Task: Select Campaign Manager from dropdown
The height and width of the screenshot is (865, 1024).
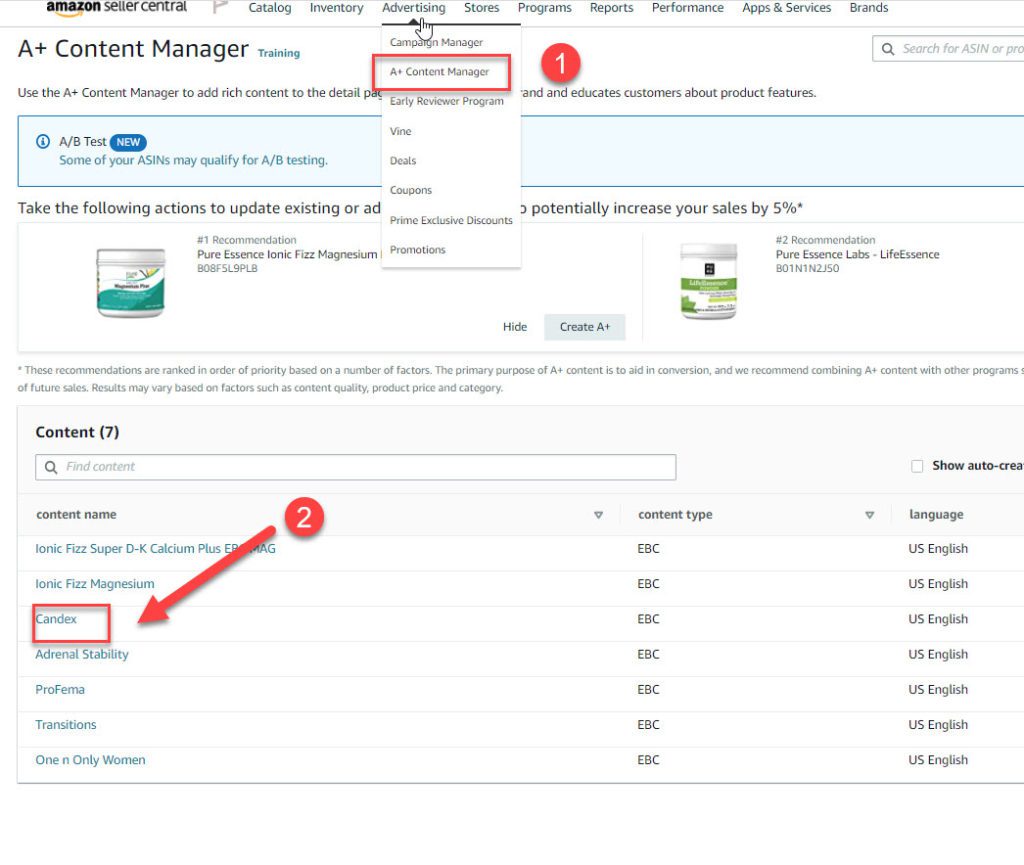Action: click(x=436, y=42)
